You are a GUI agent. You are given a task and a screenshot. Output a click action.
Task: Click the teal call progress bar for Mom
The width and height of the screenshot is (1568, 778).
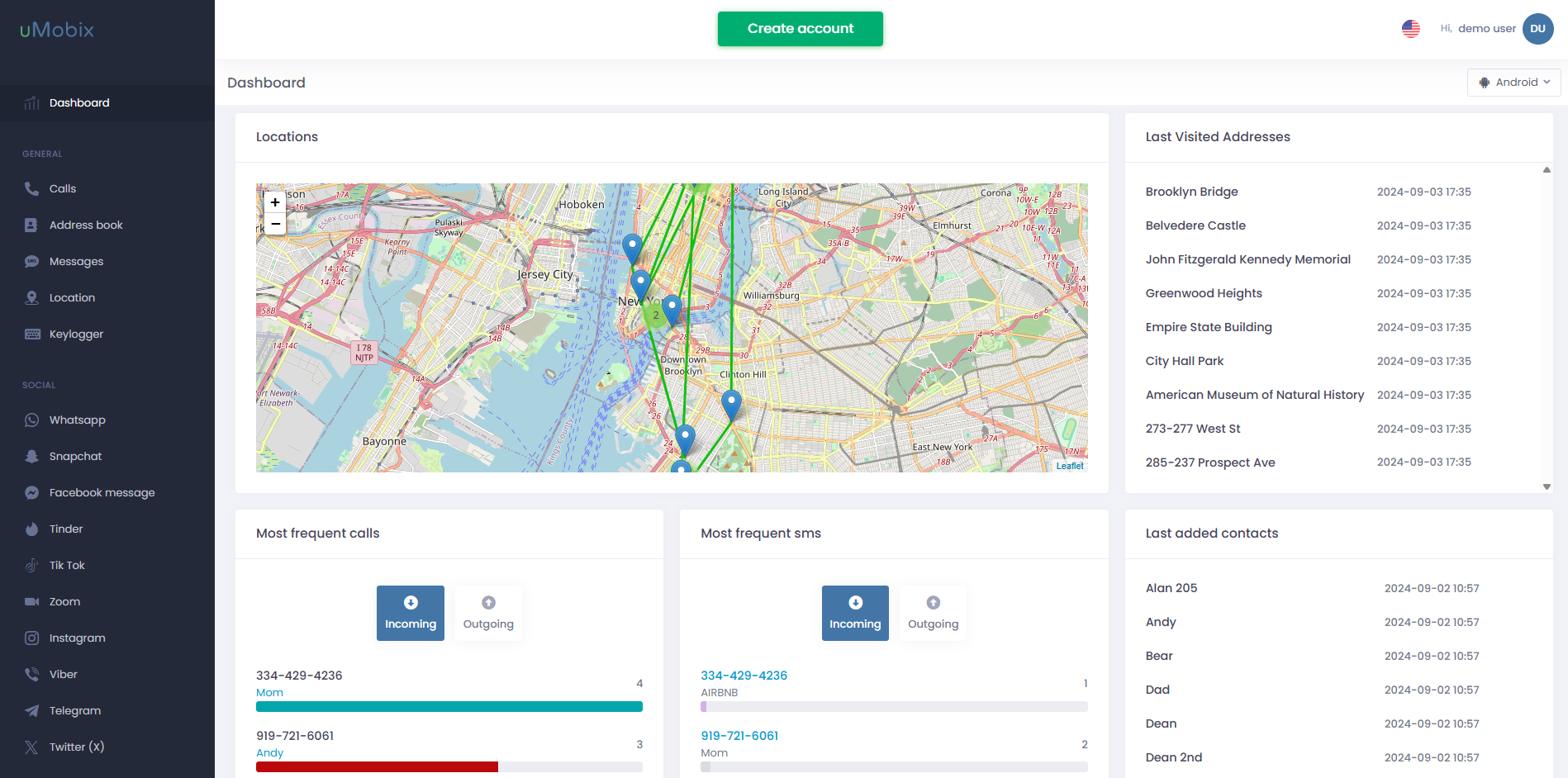click(449, 707)
